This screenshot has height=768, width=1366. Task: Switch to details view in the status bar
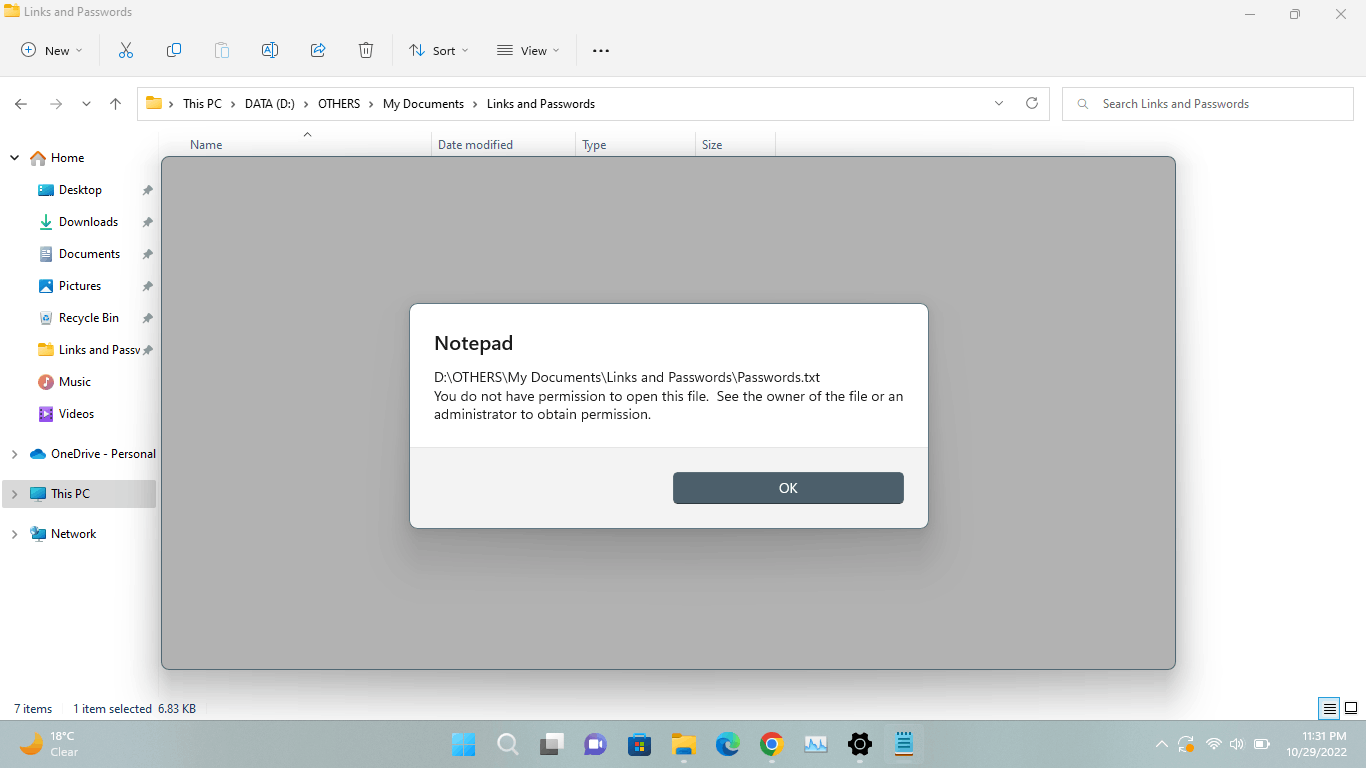1329,709
